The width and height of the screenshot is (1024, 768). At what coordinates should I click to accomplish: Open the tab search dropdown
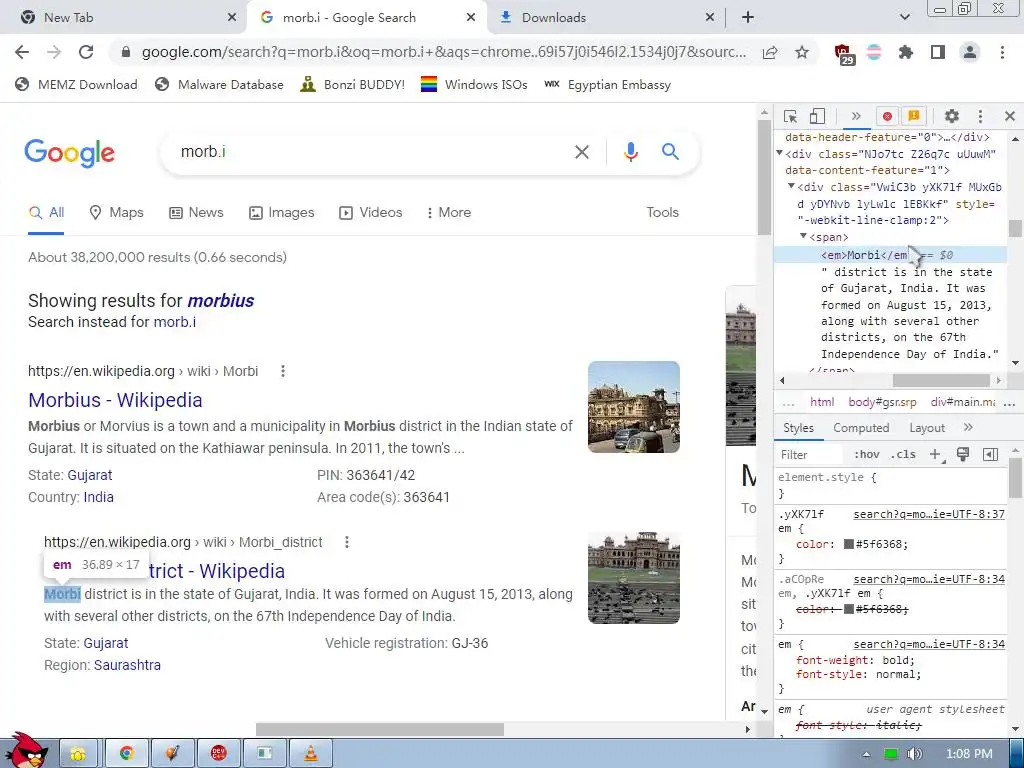[x=904, y=18]
